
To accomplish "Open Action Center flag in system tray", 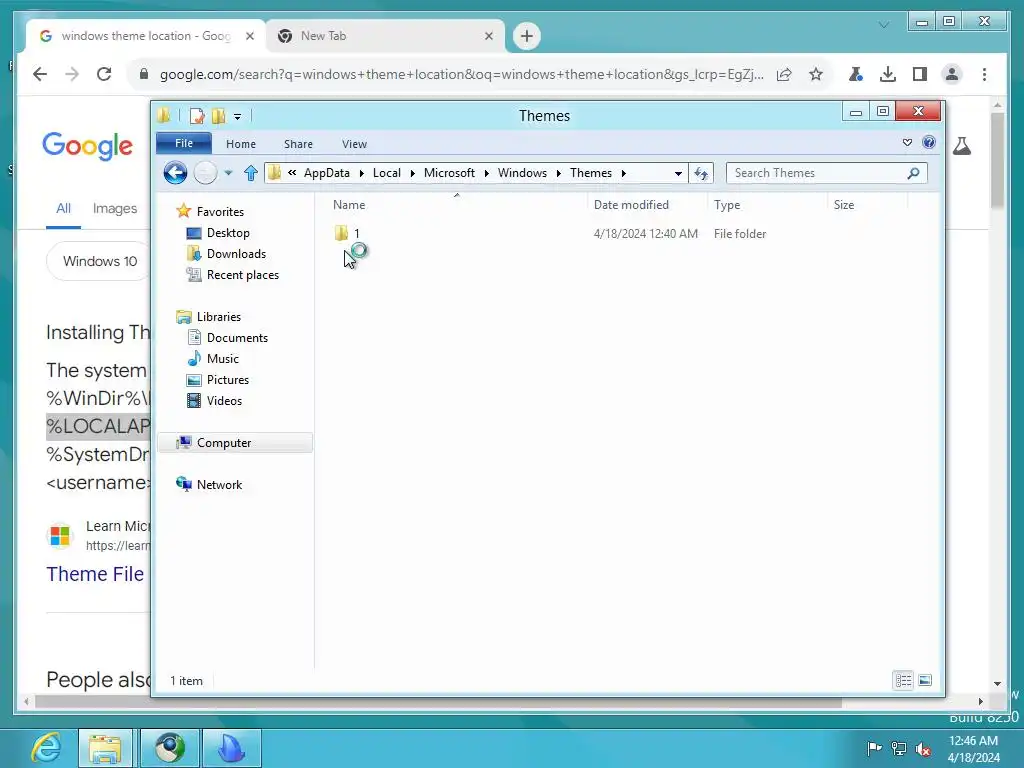I will pyautogui.click(x=874, y=748).
